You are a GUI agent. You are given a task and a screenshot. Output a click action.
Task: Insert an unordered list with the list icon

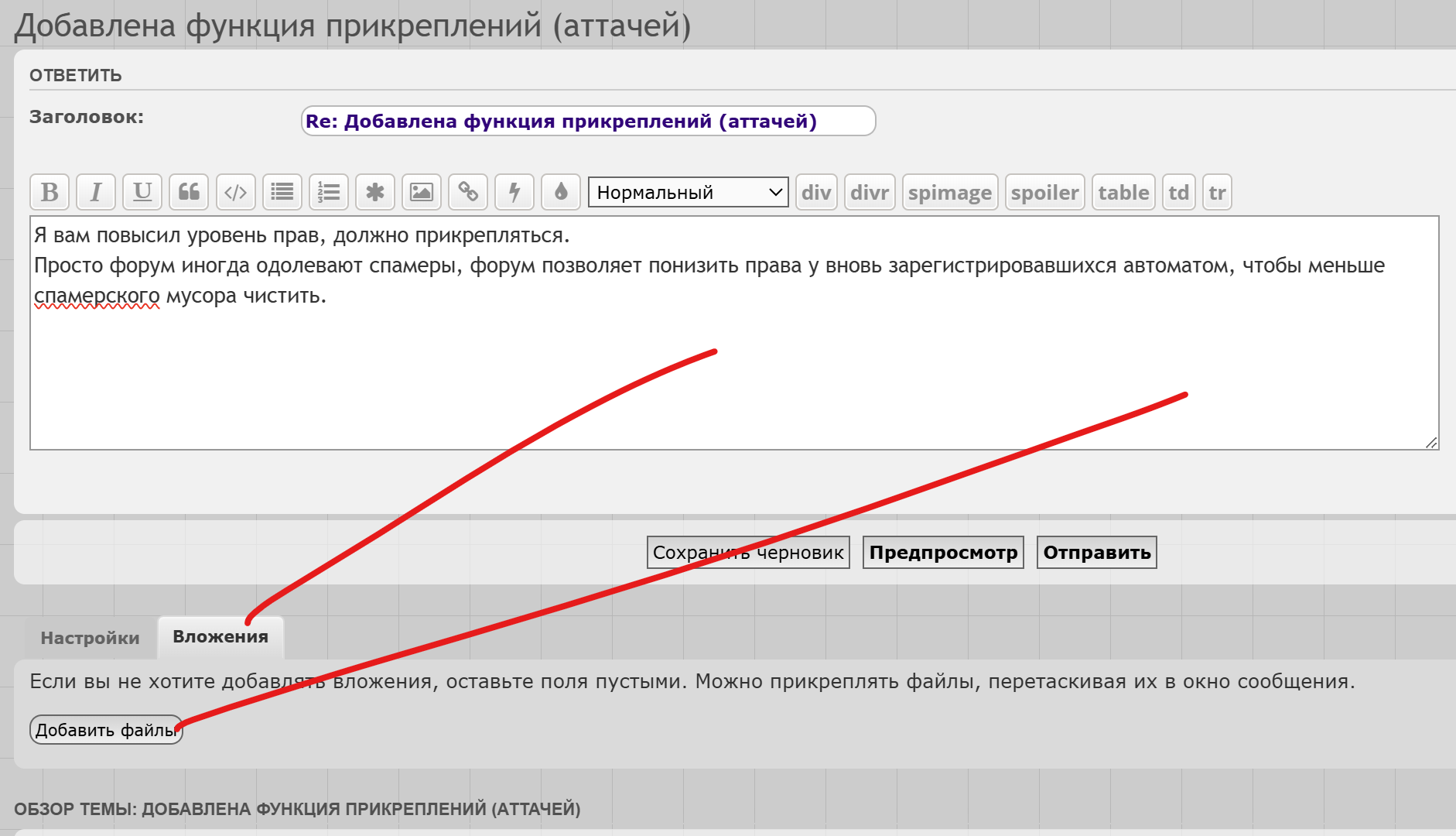pyautogui.click(x=282, y=192)
